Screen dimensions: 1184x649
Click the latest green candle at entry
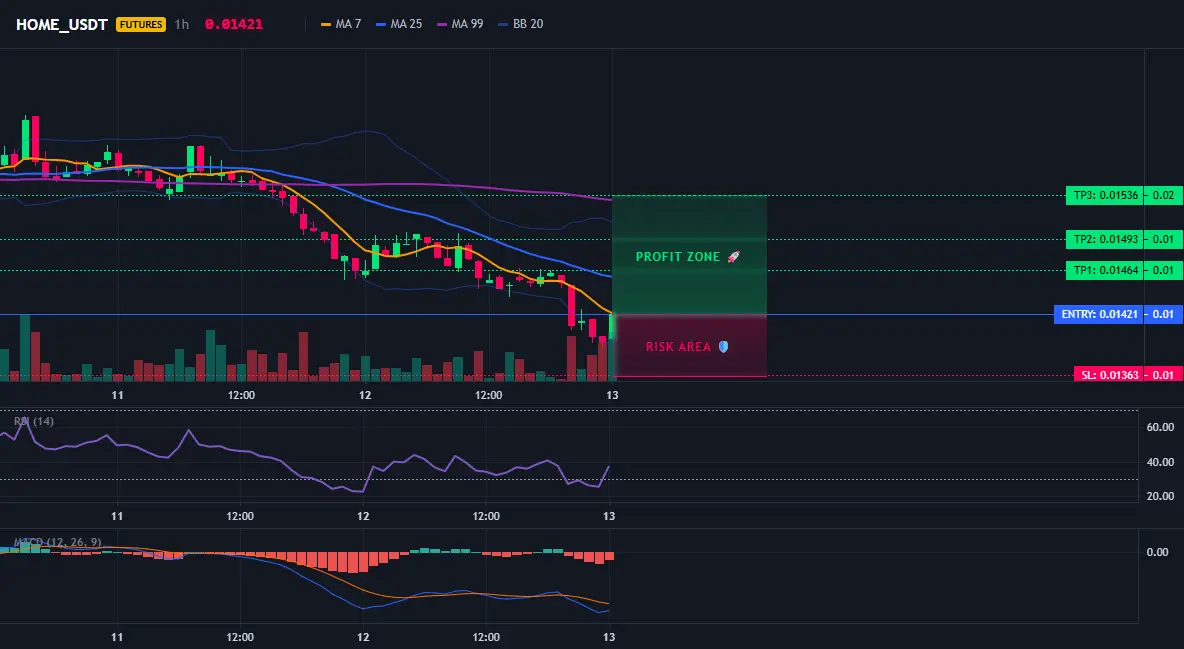(612, 326)
